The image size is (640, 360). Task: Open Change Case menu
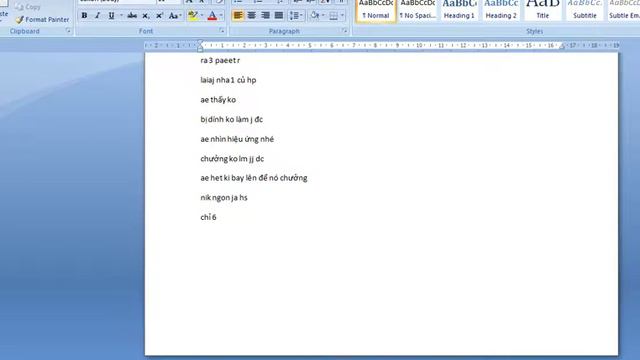click(x=175, y=16)
